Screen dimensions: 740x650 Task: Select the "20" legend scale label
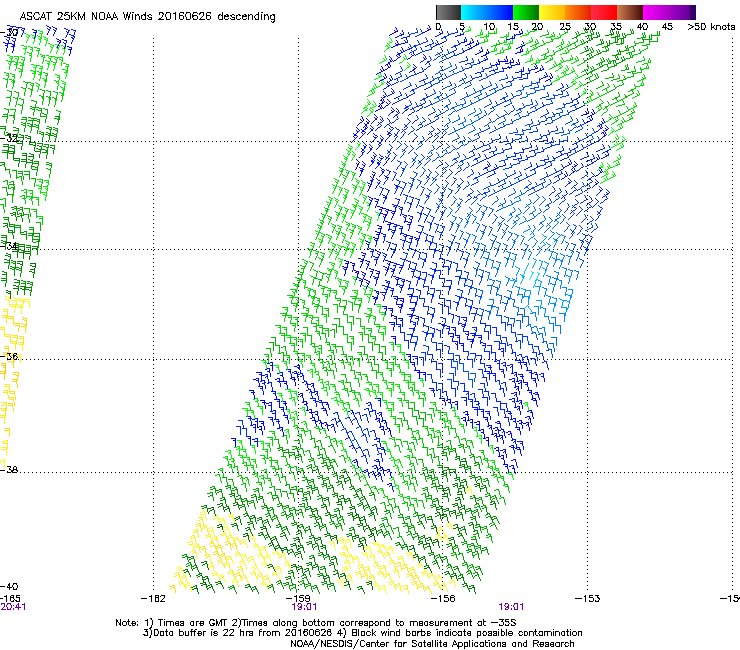[x=537, y=27]
